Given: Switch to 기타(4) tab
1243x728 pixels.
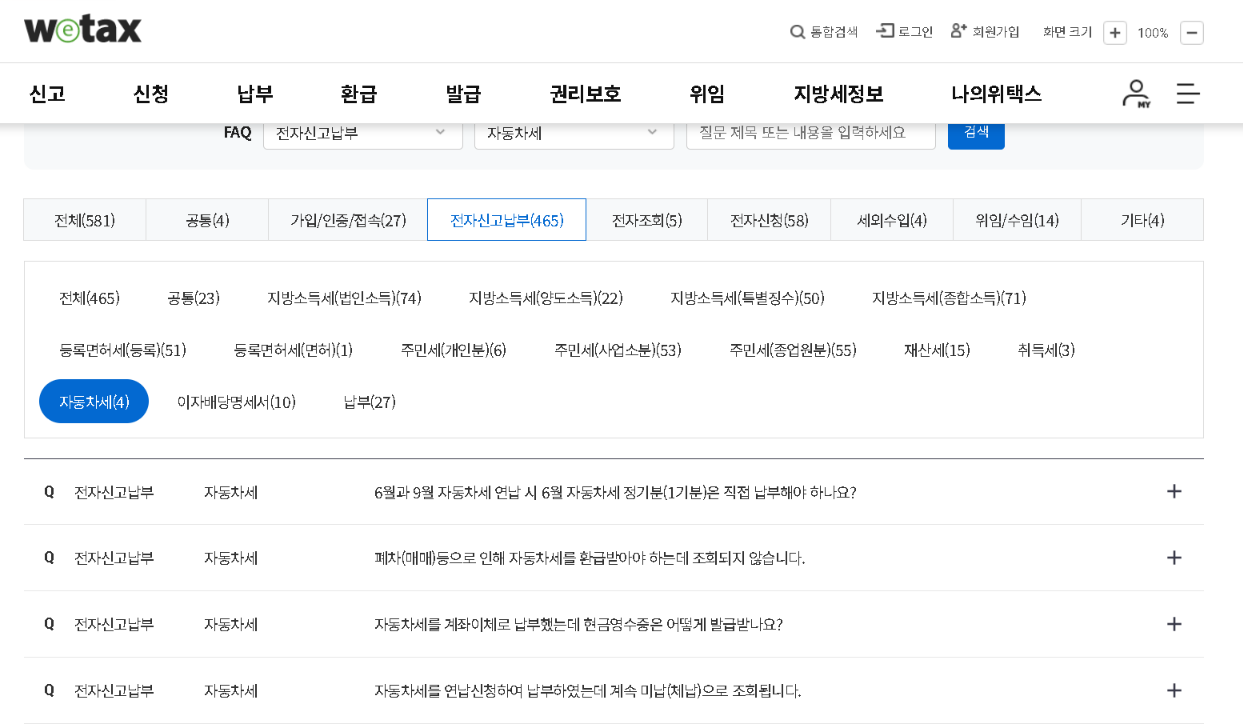Looking at the screenshot, I should (x=1142, y=220).
